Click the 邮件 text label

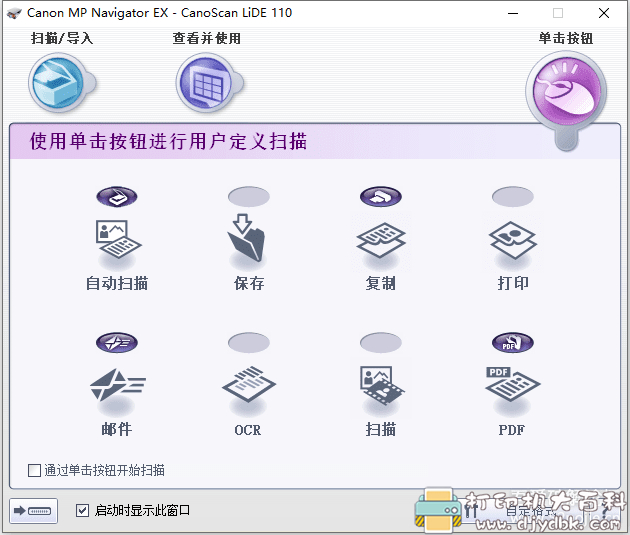click(x=117, y=429)
